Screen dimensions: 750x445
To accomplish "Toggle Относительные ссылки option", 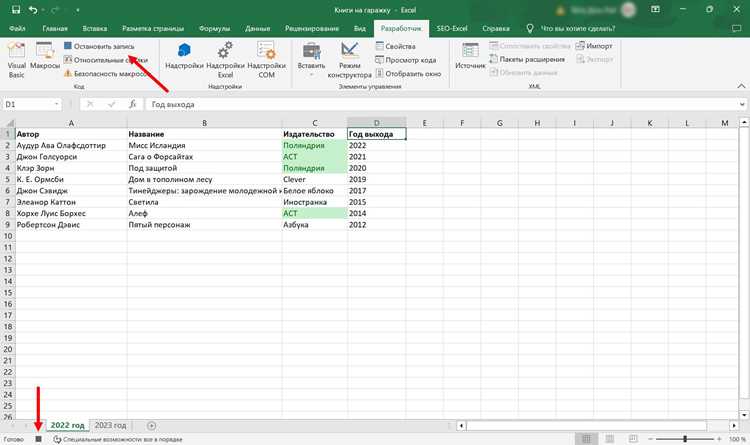I will [x=106, y=60].
